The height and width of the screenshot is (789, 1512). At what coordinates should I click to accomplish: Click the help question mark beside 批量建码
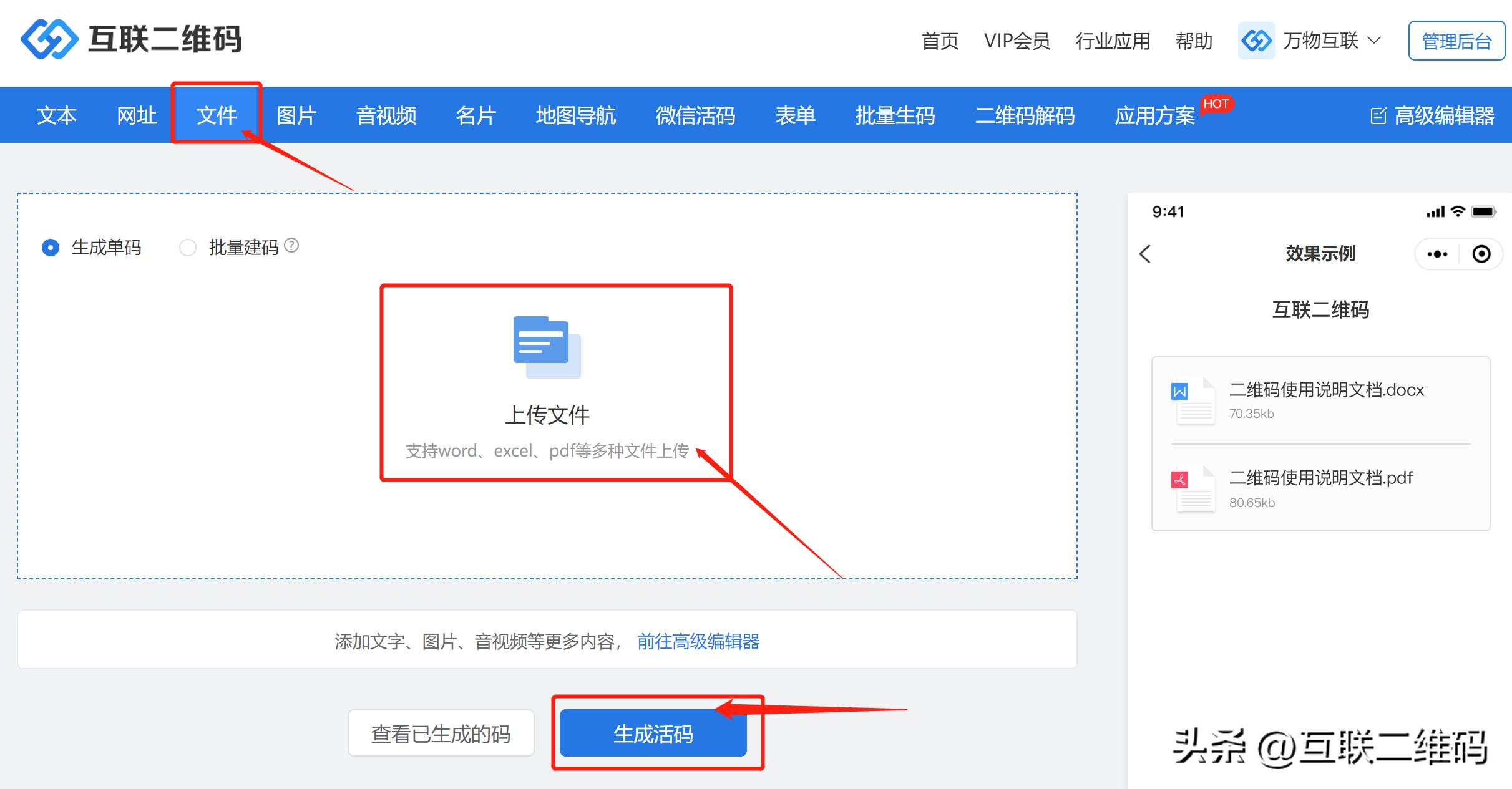291,246
